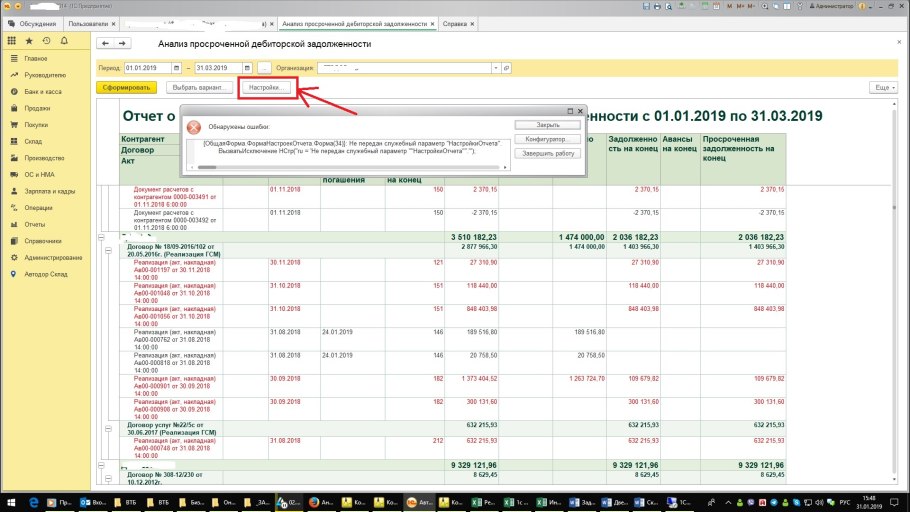Open the History clock icon

click(x=45, y=41)
